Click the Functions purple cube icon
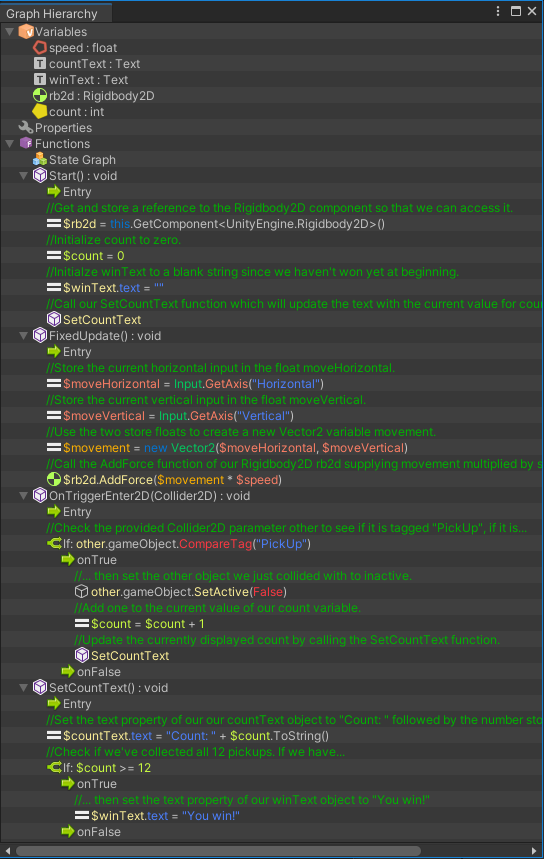 click(x=26, y=144)
